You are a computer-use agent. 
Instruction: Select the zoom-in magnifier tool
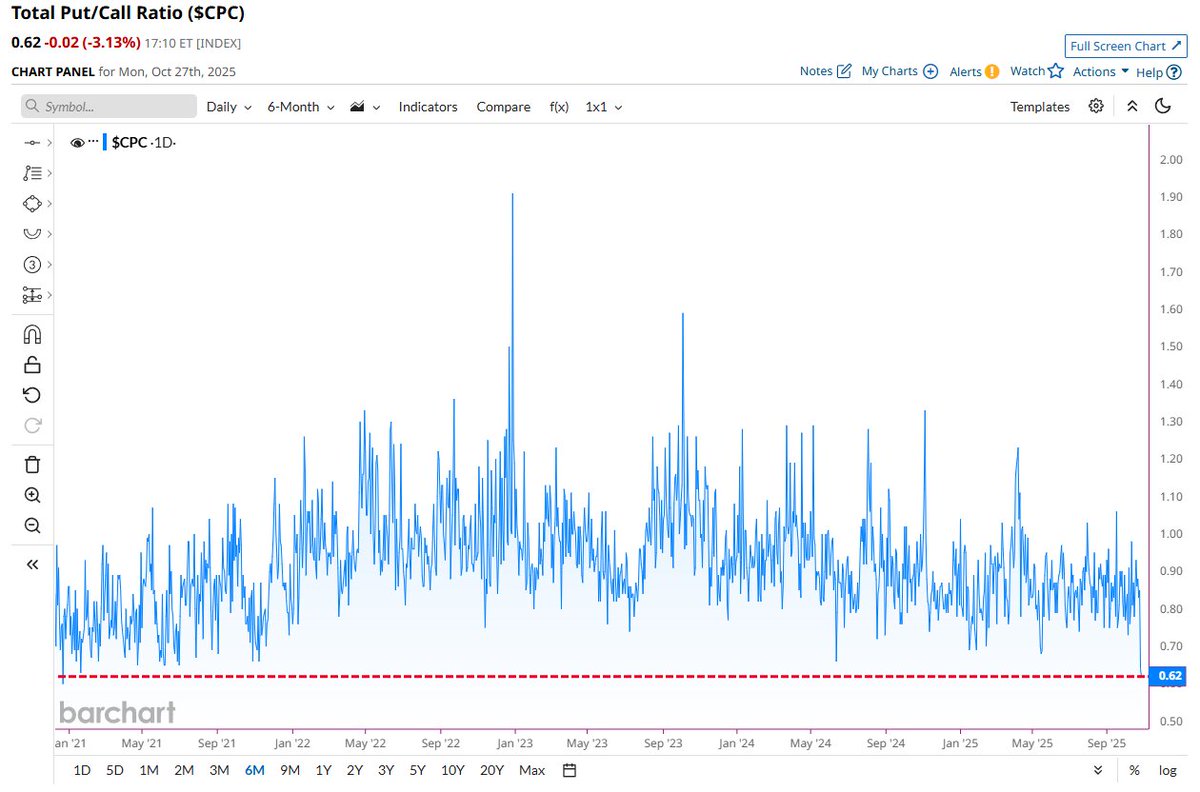pyautogui.click(x=31, y=495)
